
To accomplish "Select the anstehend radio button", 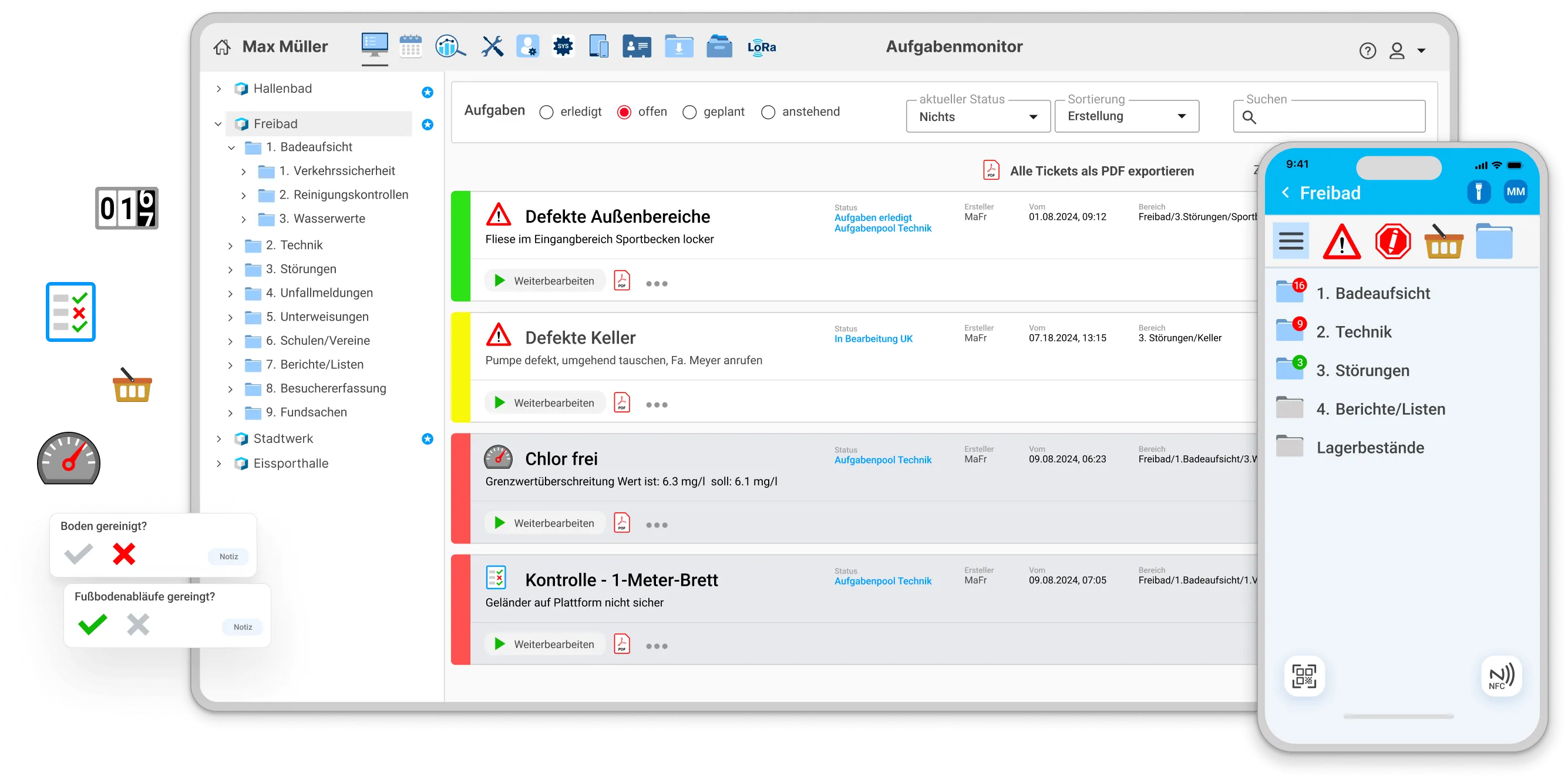I will tap(768, 112).
